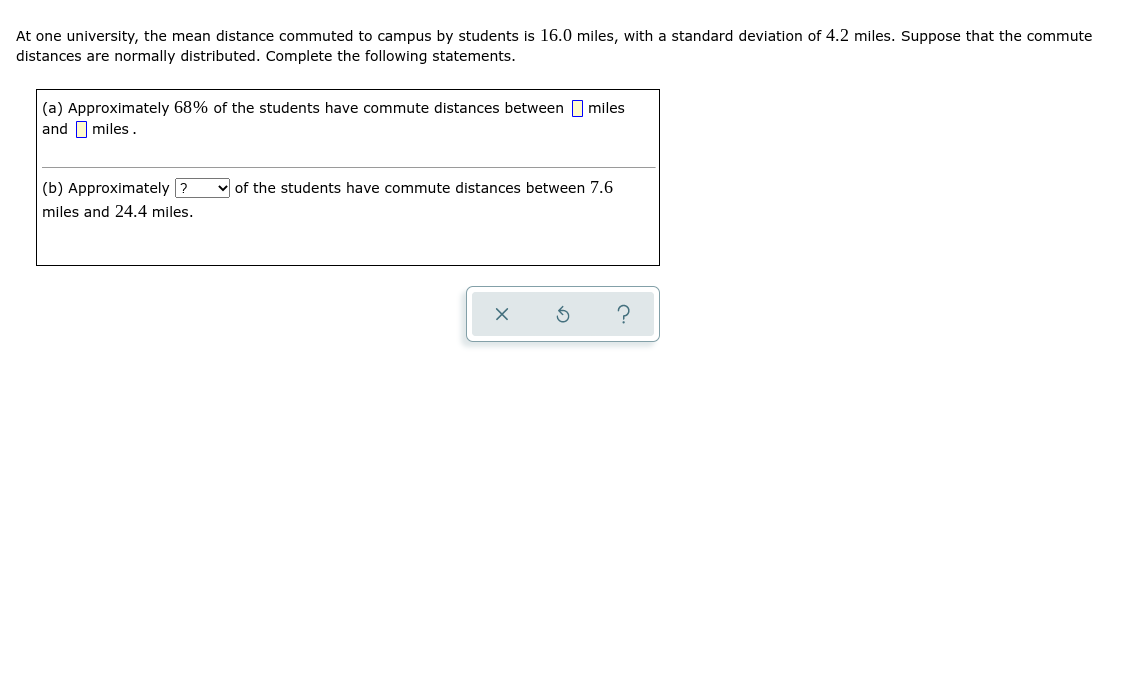Click the '?' placeholder inside the combo box
The width and height of the screenshot is (1138, 681).
coord(184,188)
